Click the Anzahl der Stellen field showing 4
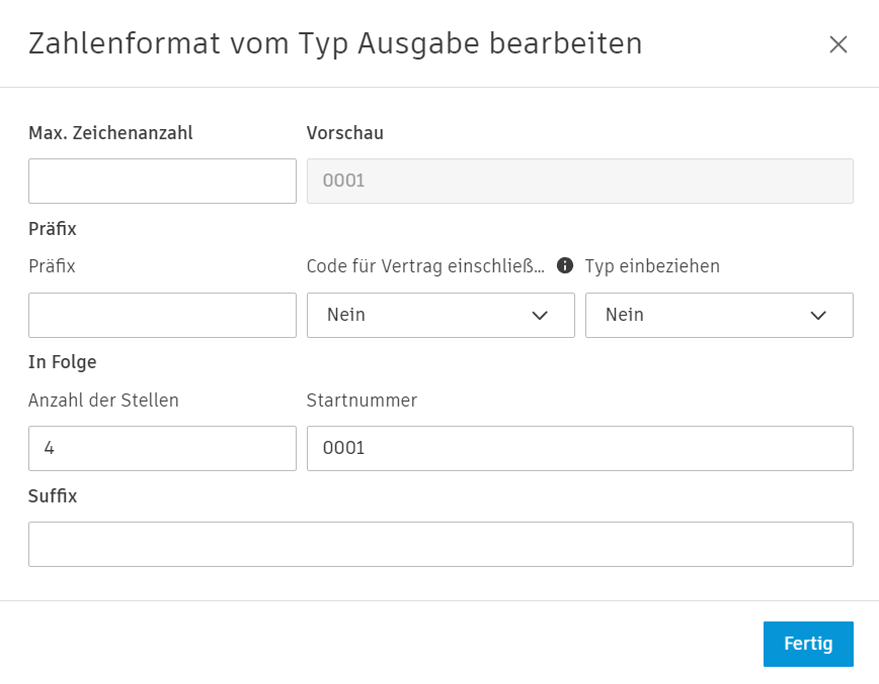Screen dimensions: 879x684 pyautogui.click(x=162, y=448)
